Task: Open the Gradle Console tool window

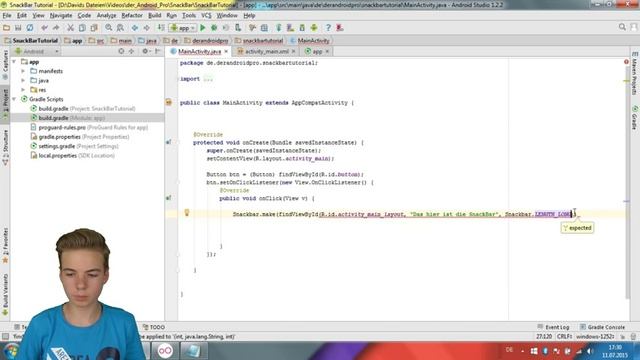Action: [602, 327]
